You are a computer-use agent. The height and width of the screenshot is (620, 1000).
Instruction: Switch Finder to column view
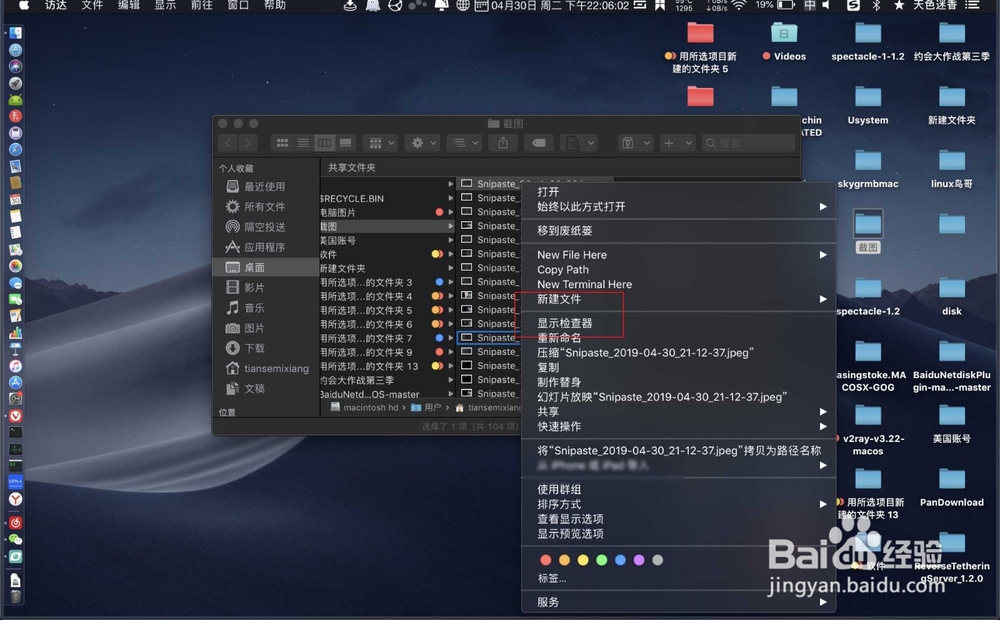[325, 143]
